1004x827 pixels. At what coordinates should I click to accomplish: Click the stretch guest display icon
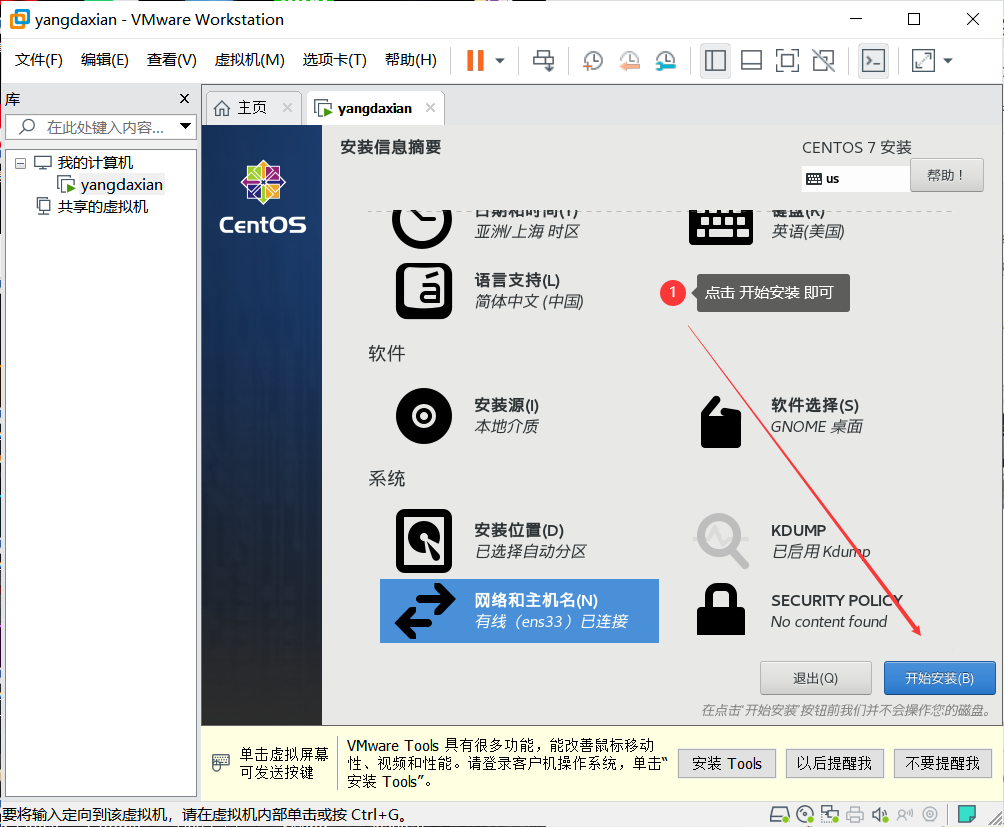(923, 61)
